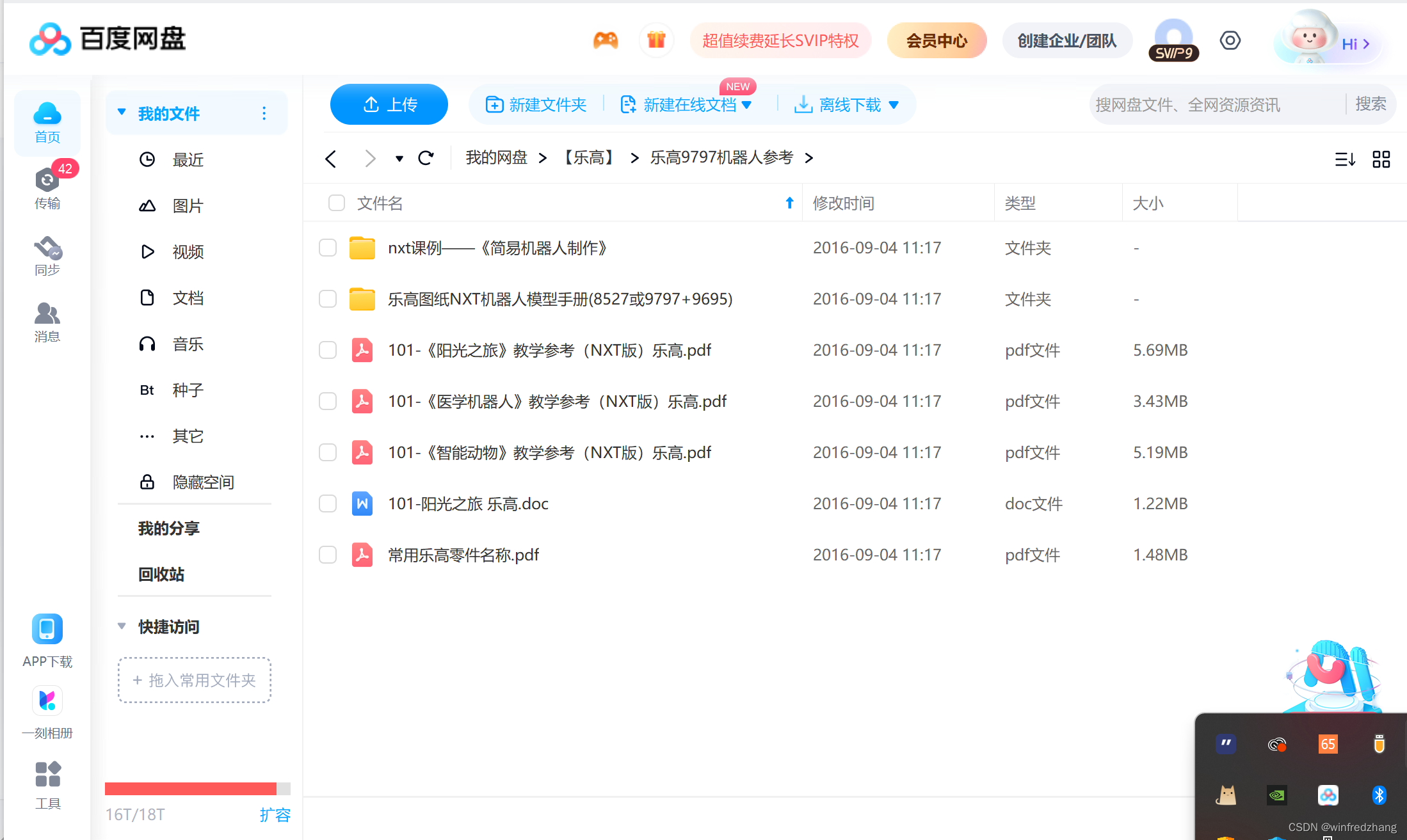Open the 同步 sync section
This screenshot has height=840, width=1407.
point(47,256)
